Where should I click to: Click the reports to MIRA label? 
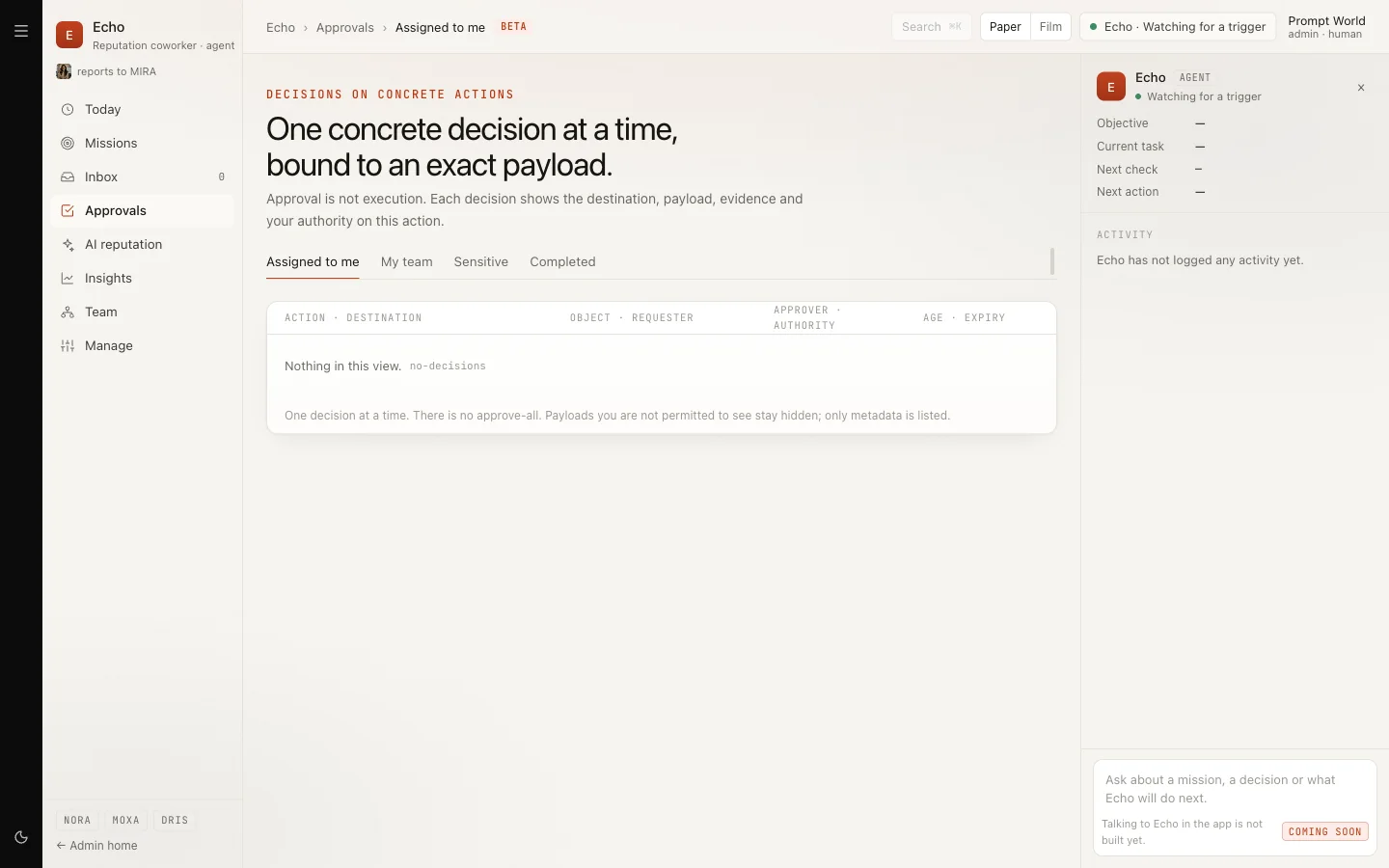pyautogui.click(x=116, y=71)
